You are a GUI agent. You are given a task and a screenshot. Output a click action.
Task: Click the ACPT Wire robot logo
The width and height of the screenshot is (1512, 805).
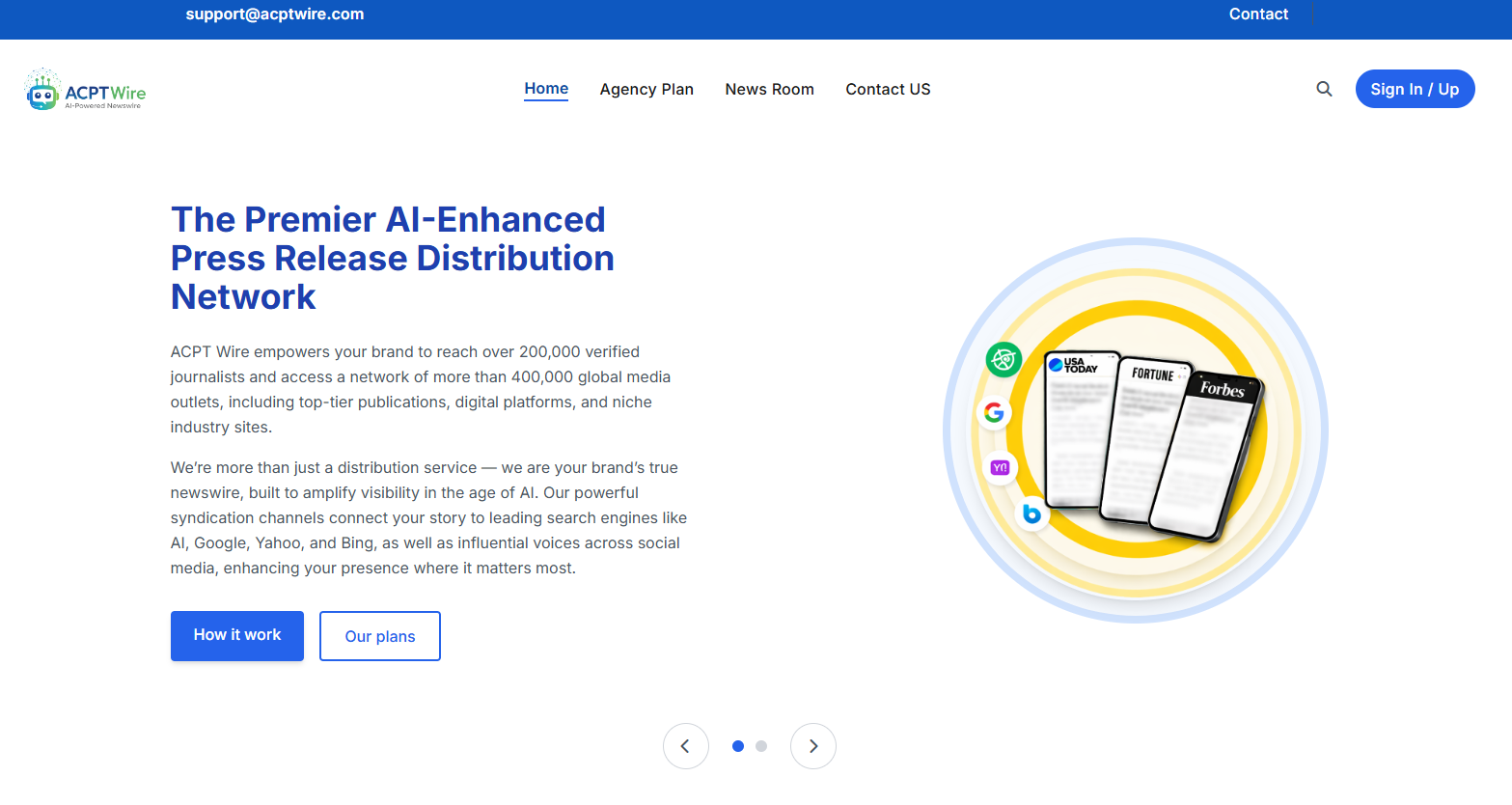86,90
